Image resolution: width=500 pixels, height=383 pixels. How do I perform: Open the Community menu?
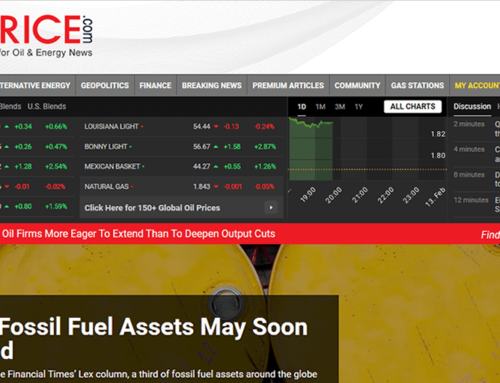click(x=357, y=86)
